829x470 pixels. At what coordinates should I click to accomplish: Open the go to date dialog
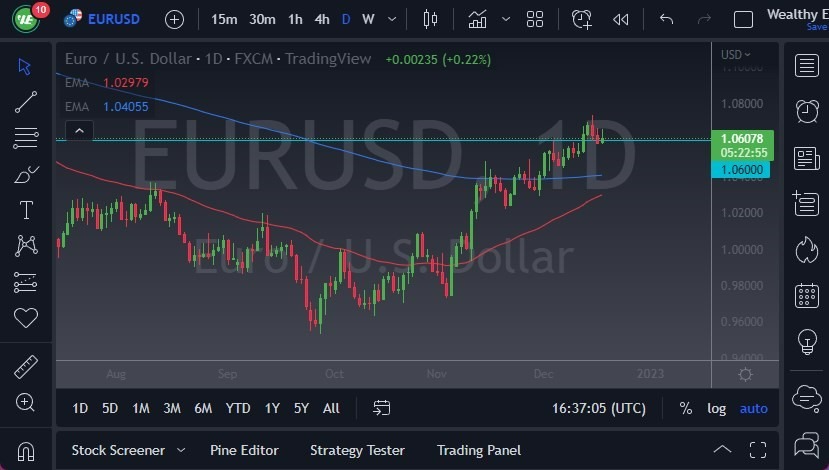[x=381, y=408]
